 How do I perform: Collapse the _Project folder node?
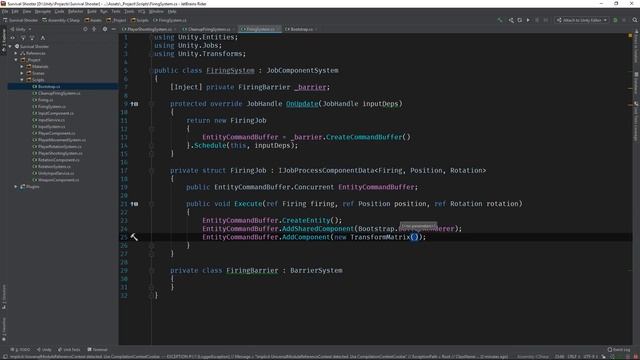(x=16, y=60)
